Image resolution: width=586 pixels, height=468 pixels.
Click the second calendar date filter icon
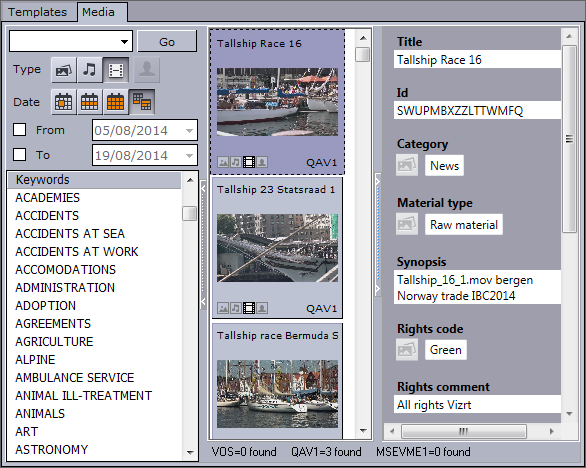point(90,102)
